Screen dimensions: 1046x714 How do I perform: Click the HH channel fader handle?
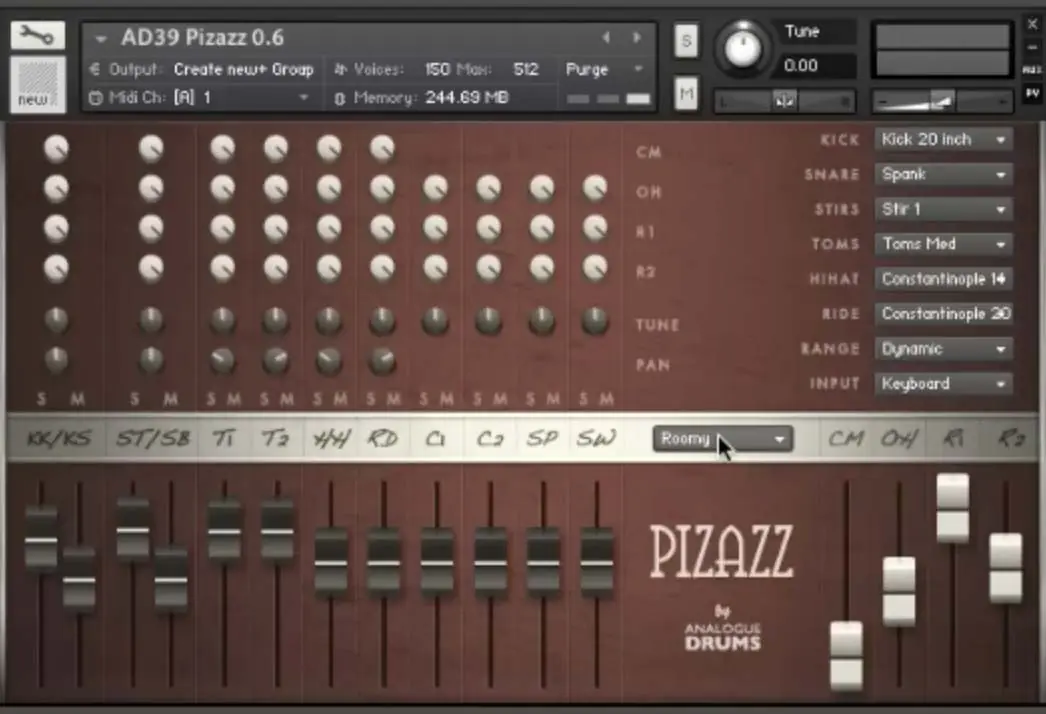click(331, 562)
